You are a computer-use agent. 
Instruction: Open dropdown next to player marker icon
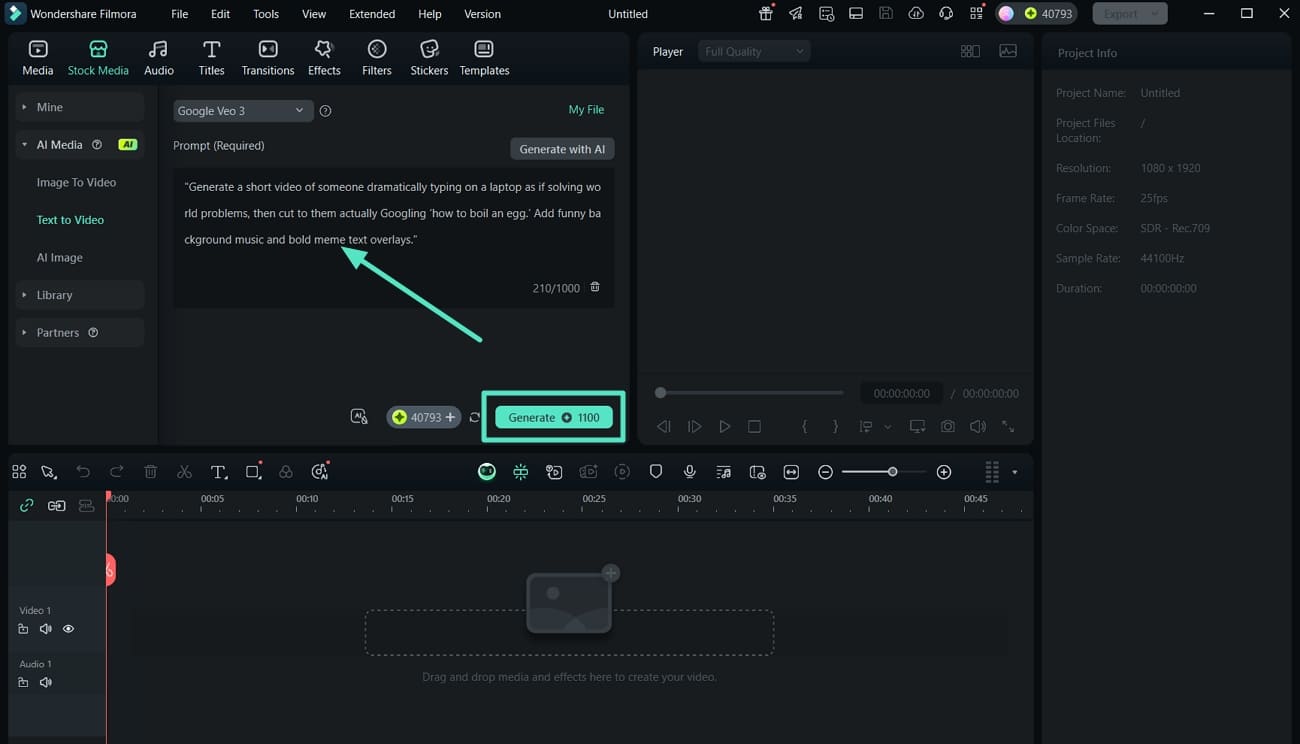[x=887, y=427]
